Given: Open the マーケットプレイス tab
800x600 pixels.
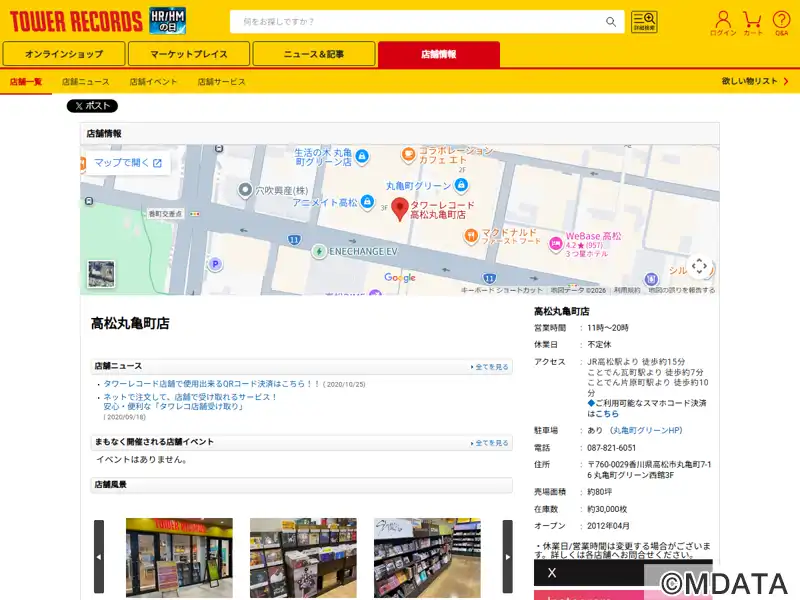Looking at the screenshot, I should 189,54.
